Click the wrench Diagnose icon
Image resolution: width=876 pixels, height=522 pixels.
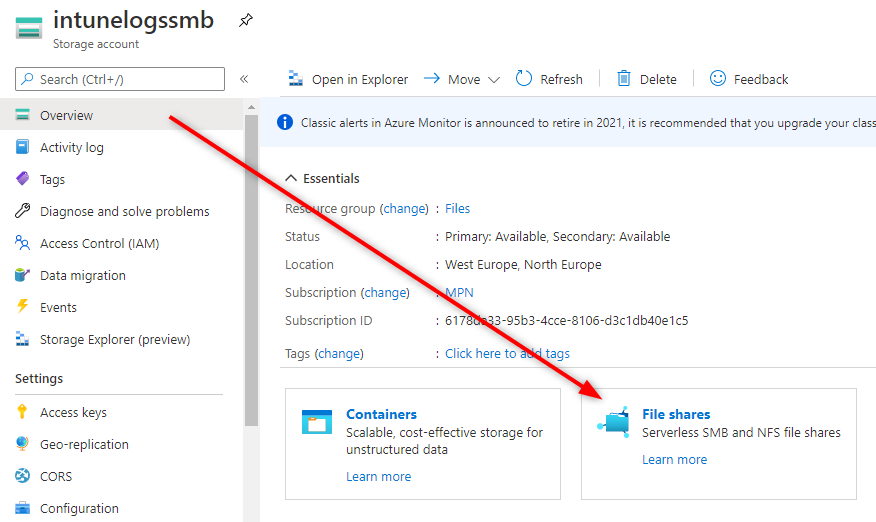[22, 211]
